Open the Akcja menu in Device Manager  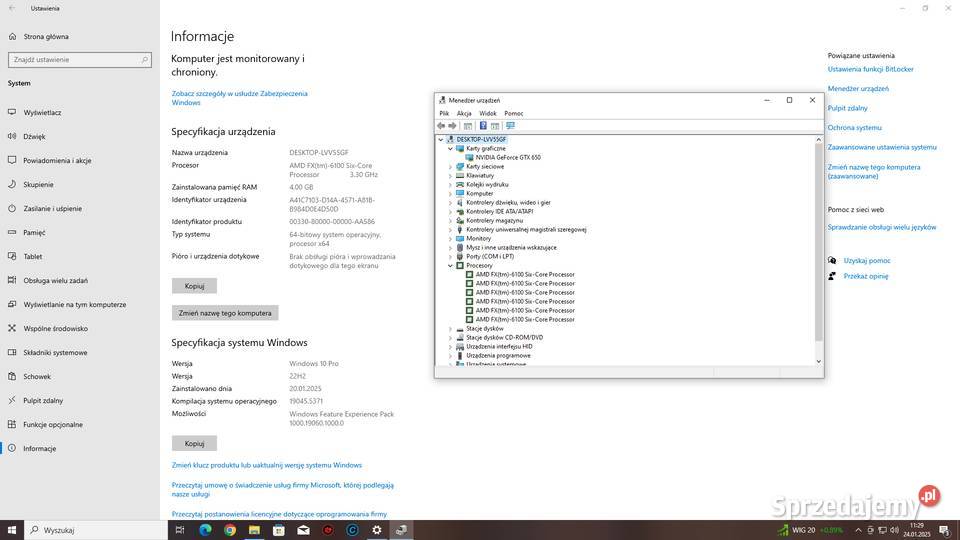click(464, 113)
